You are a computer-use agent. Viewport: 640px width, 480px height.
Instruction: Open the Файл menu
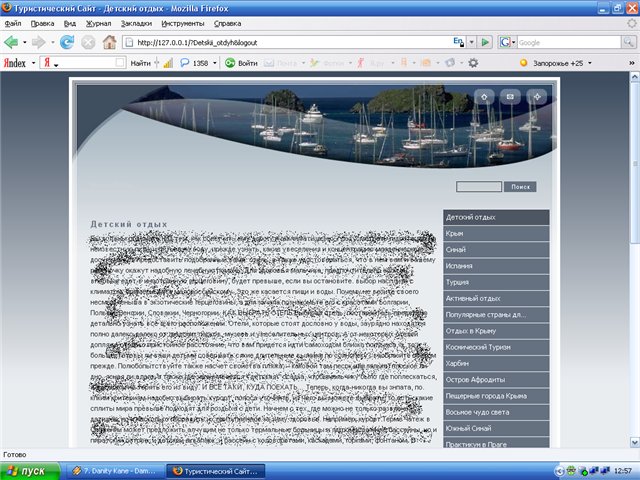pyautogui.click(x=13, y=23)
